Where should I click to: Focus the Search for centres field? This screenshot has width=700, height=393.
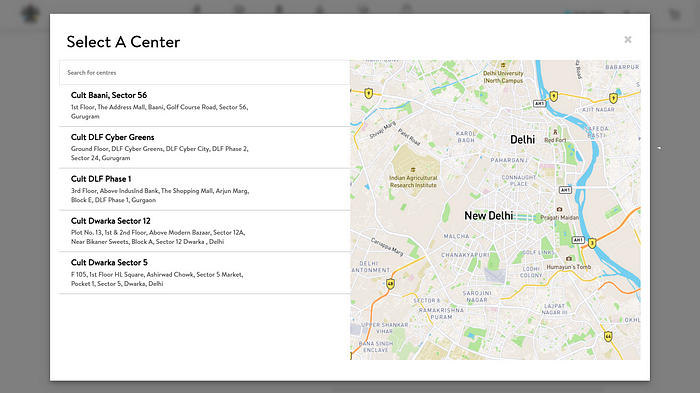point(204,72)
